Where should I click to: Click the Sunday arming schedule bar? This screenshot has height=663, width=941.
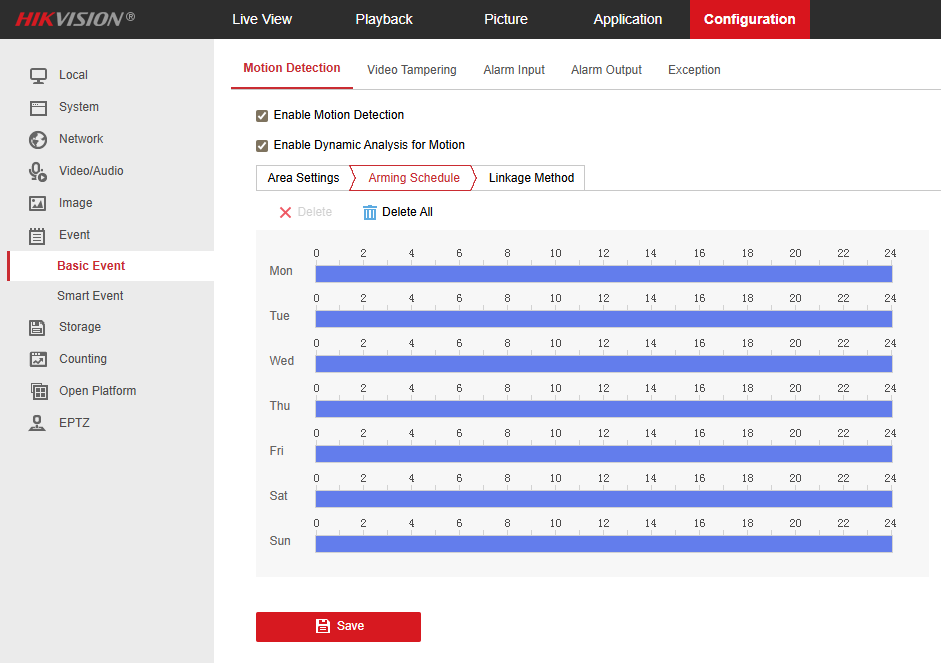pos(603,544)
